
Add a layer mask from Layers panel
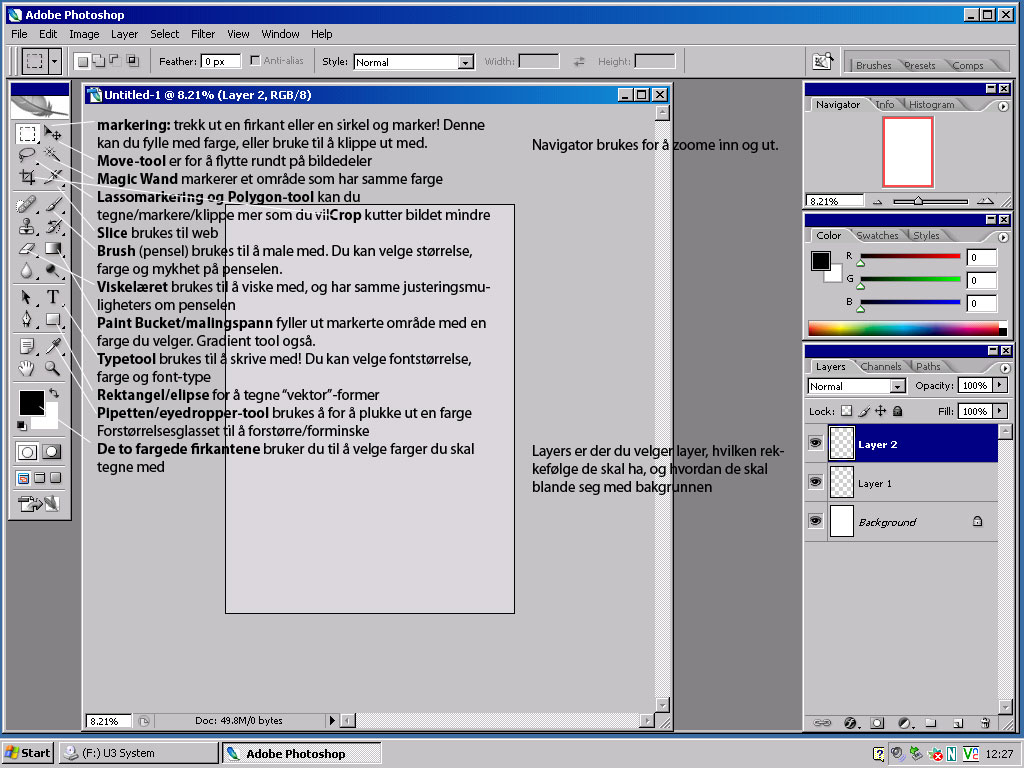coord(876,723)
